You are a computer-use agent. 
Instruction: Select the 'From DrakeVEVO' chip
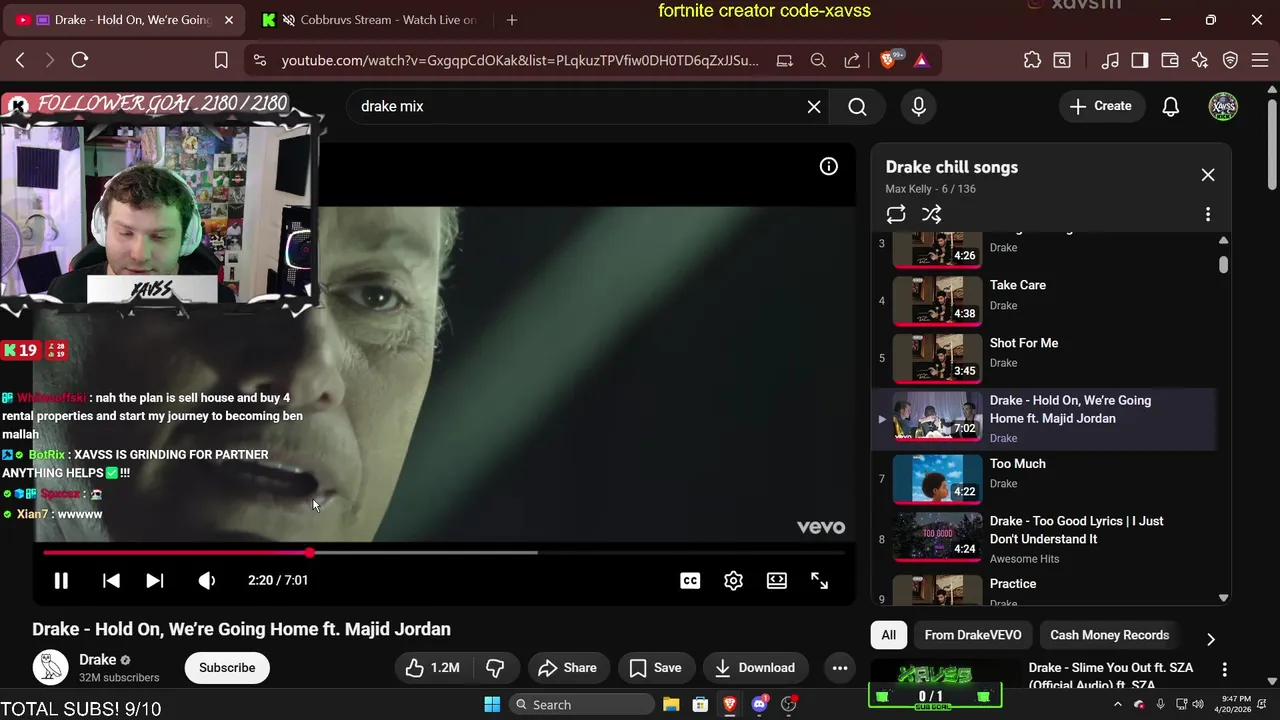coord(973,635)
